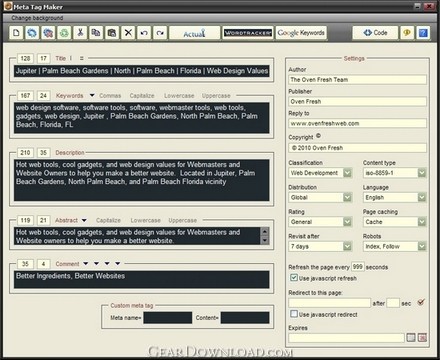Screen dimensions: 440x360
Task: Convert Keywords to Uppercase
Action: pos(216,96)
